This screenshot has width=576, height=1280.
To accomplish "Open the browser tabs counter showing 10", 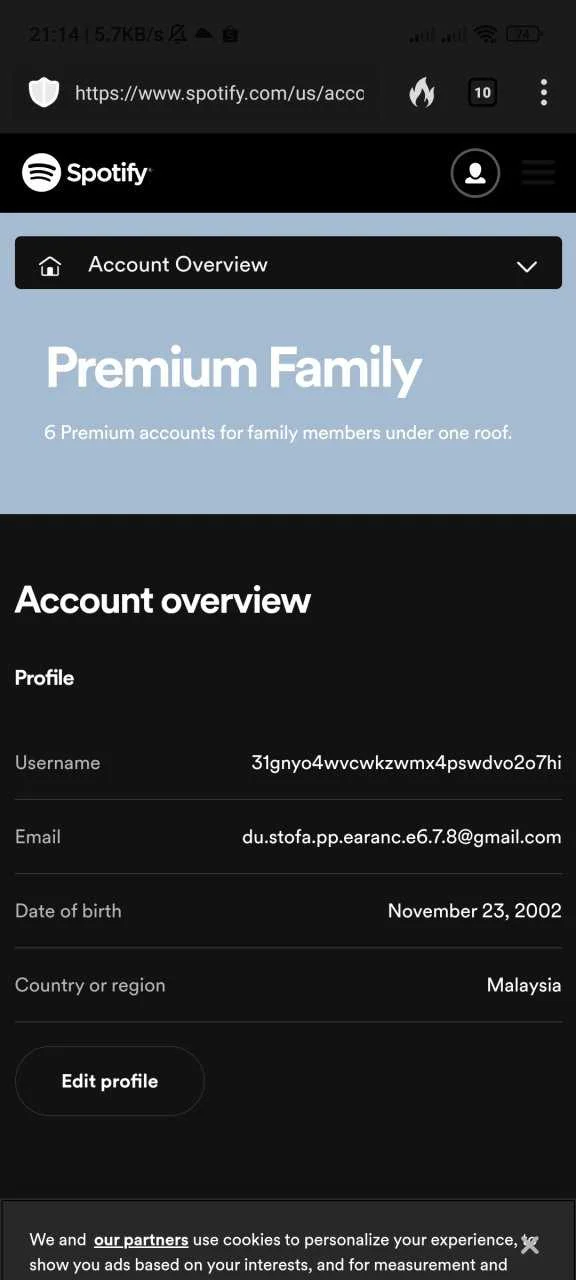I will [482, 93].
